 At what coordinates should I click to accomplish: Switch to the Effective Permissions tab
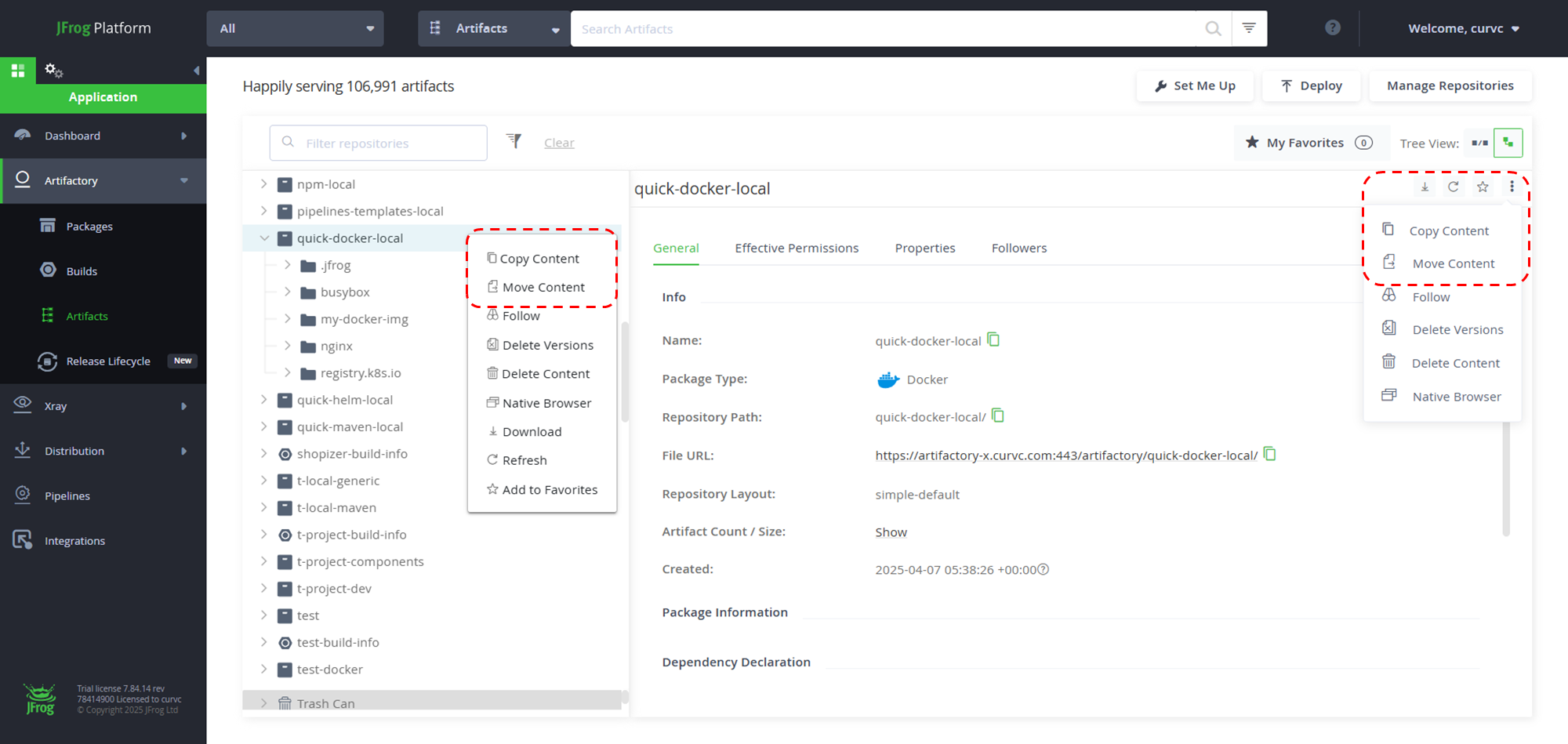tap(797, 248)
